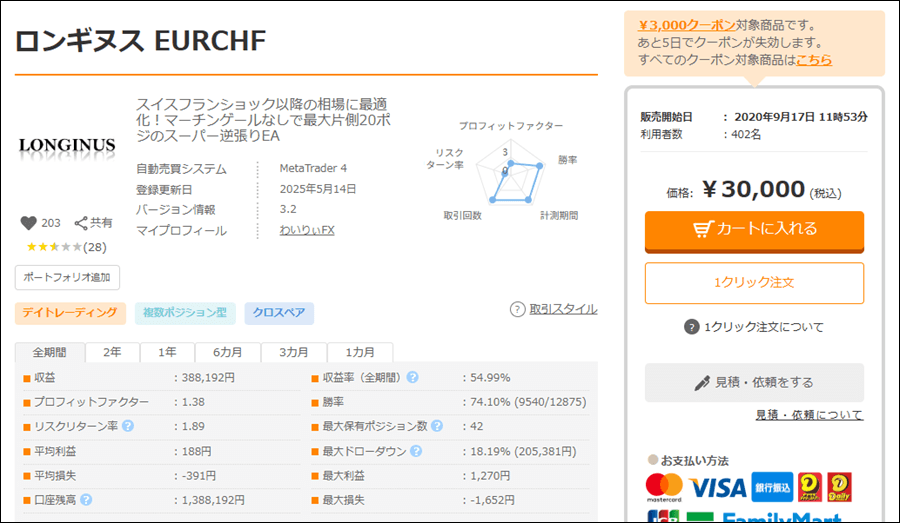Click the help icon next to 収益率（全期間）
900x523 pixels.
(x=413, y=378)
